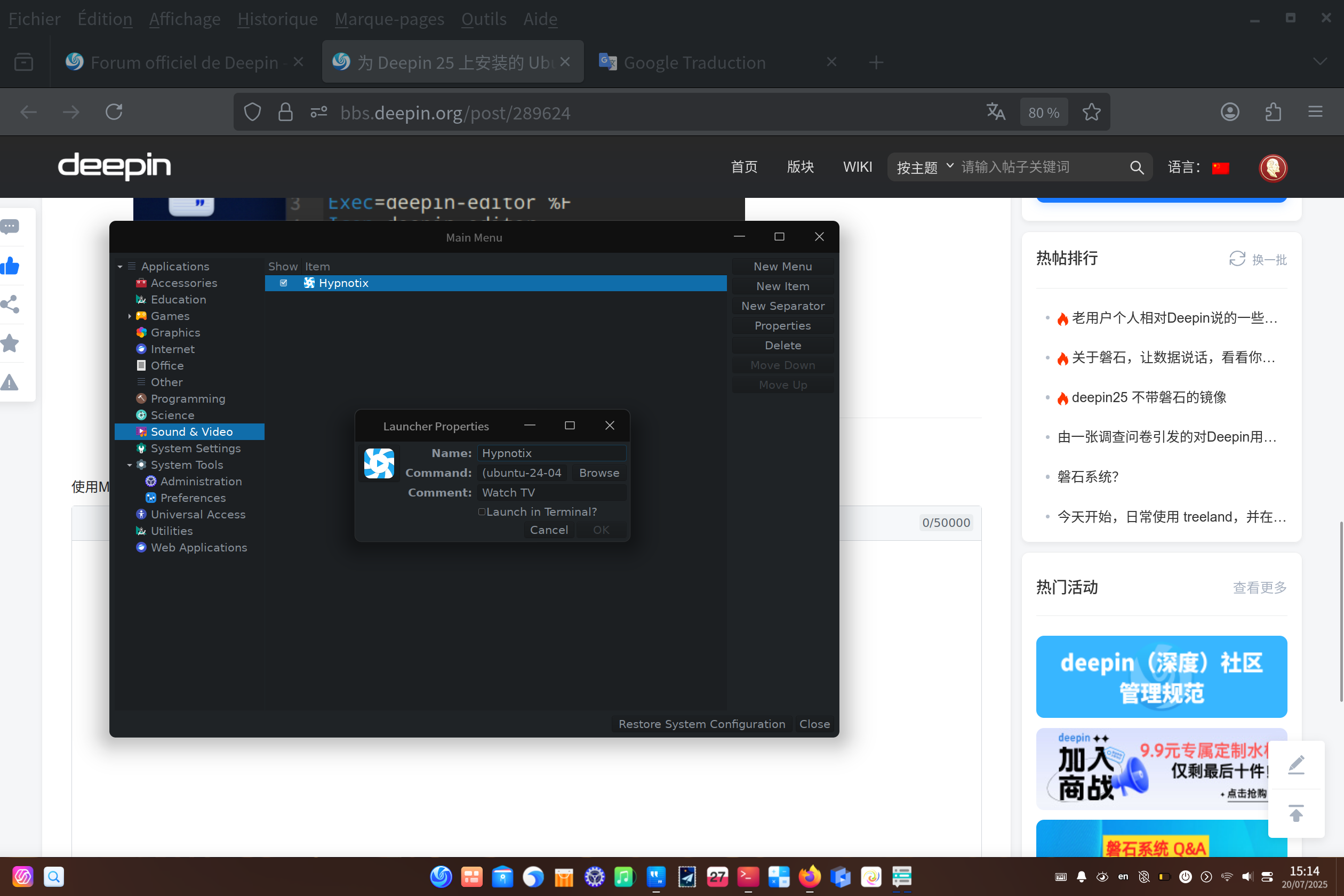Click the Browse button for Command
The width and height of the screenshot is (1344, 896).
[599, 473]
